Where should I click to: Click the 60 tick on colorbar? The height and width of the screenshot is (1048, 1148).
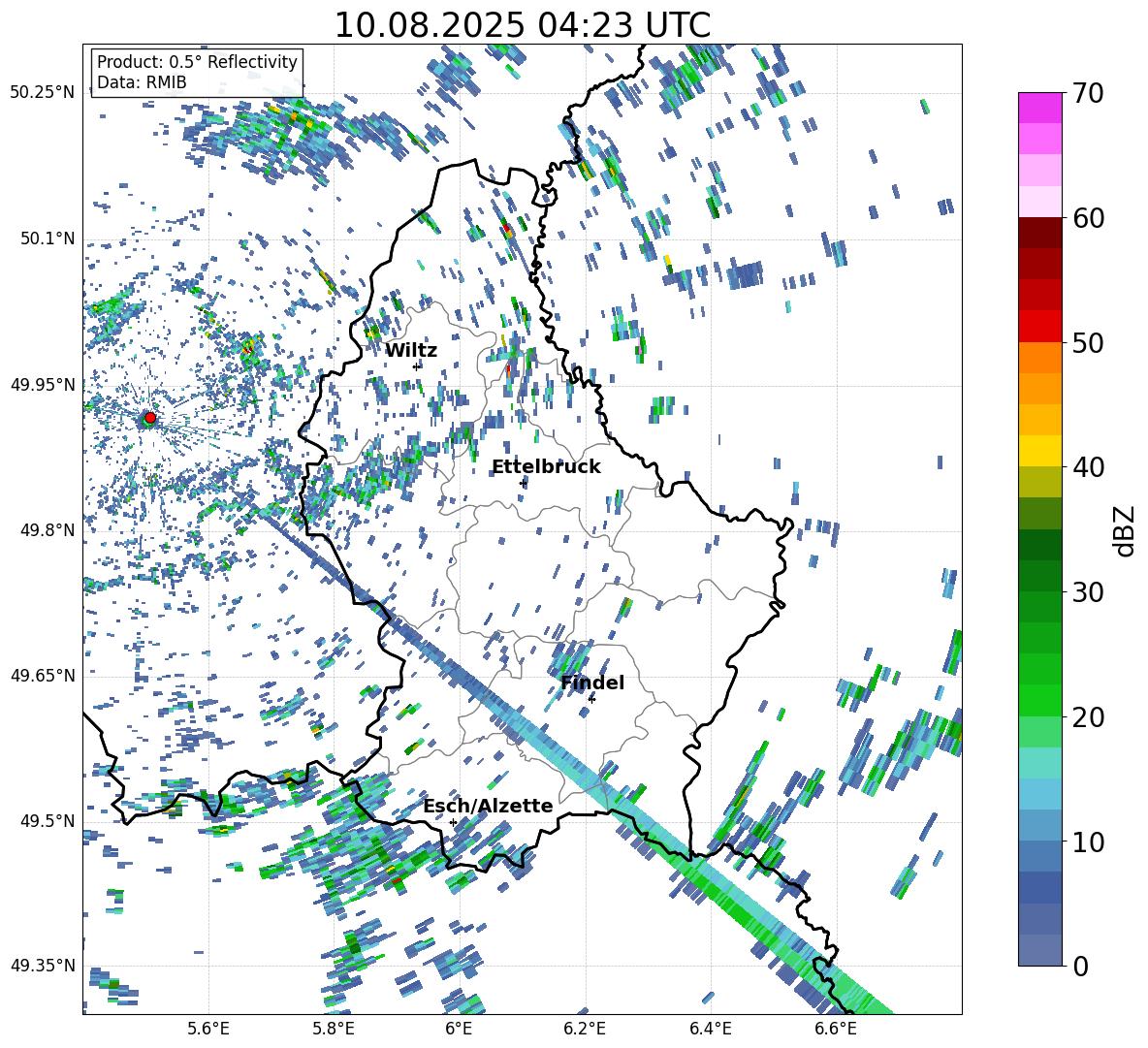tap(1089, 218)
